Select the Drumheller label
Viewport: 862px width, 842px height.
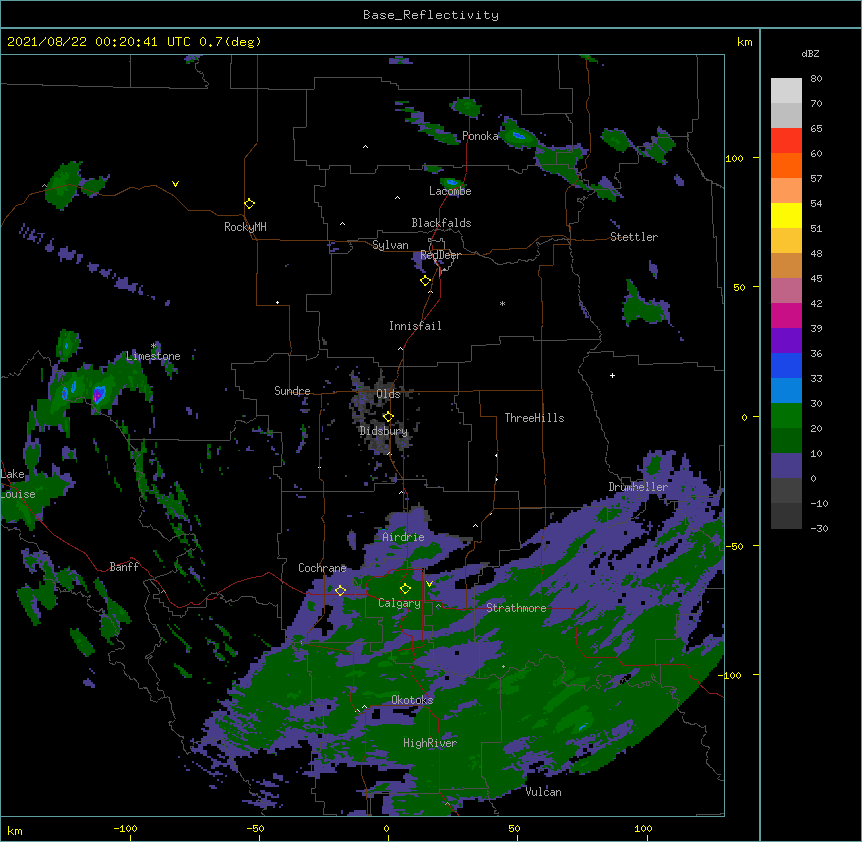(638, 487)
